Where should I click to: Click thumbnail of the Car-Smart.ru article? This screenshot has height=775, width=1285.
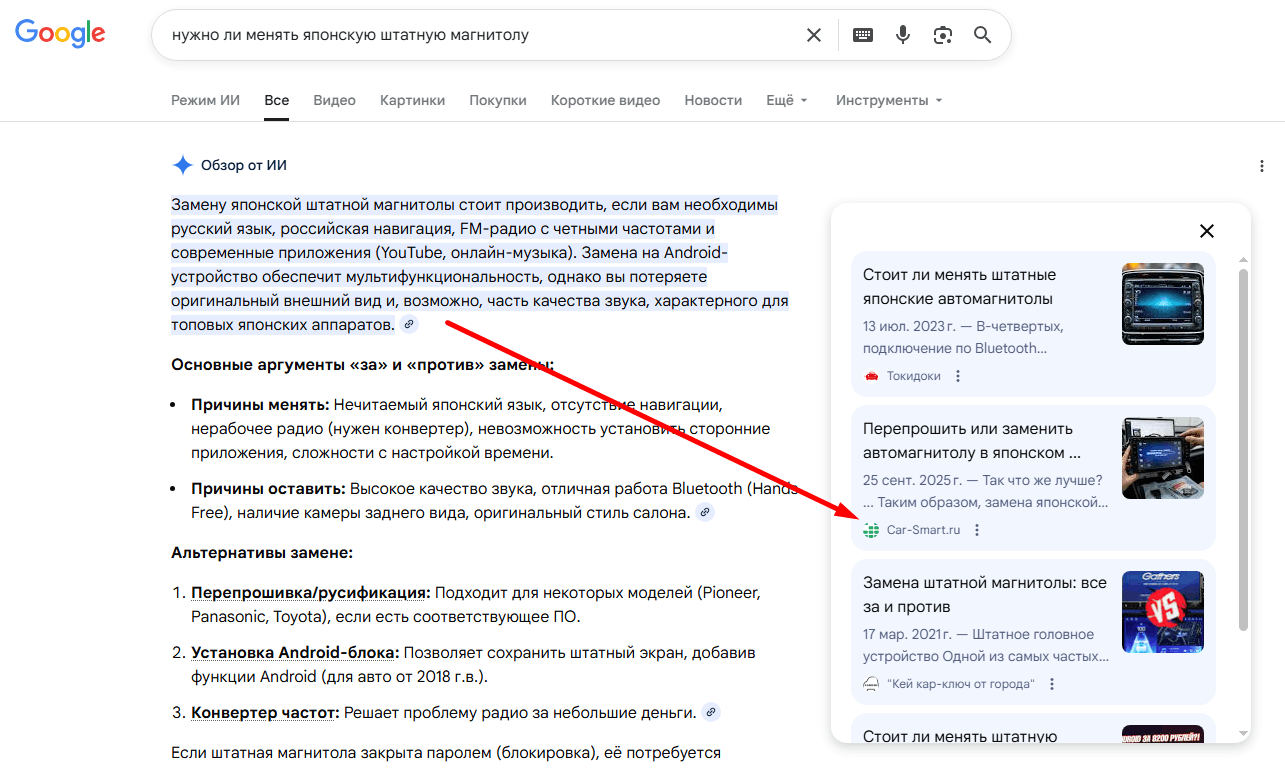coord(1162,458)
